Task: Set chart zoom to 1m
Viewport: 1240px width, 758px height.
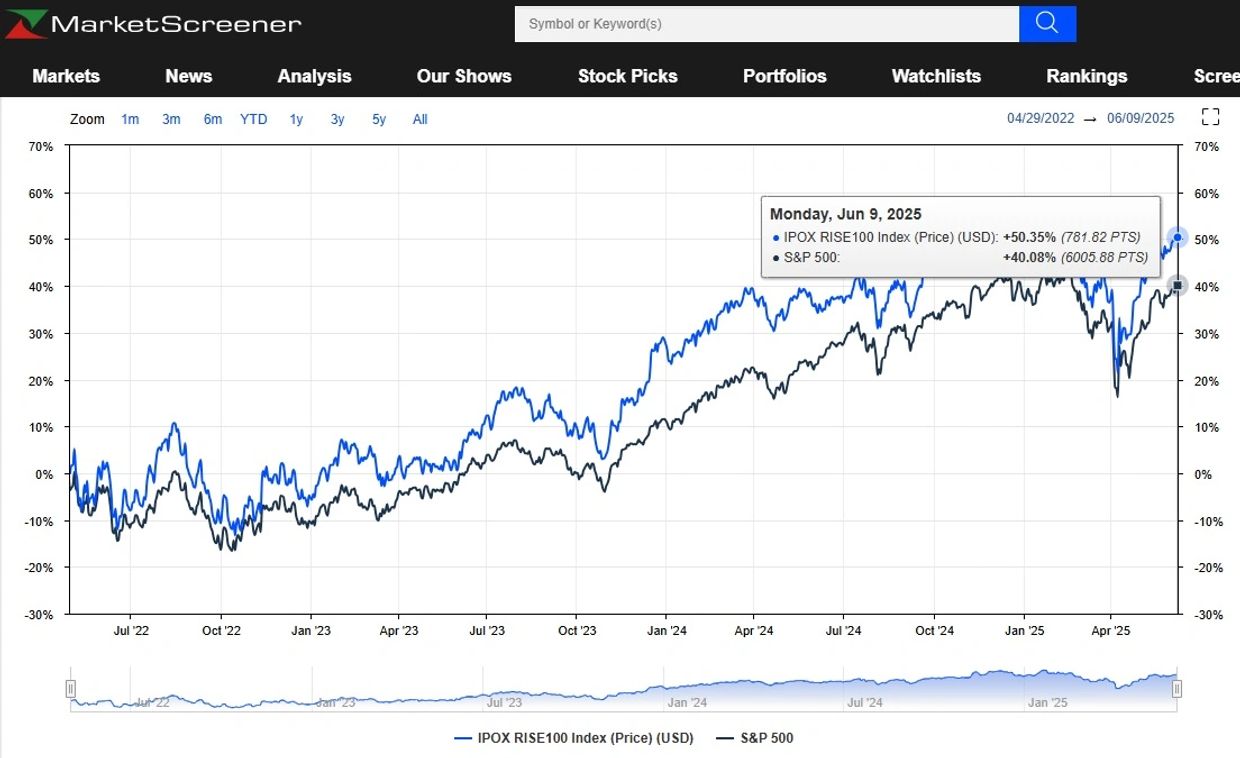Action: tap(130, 119)
